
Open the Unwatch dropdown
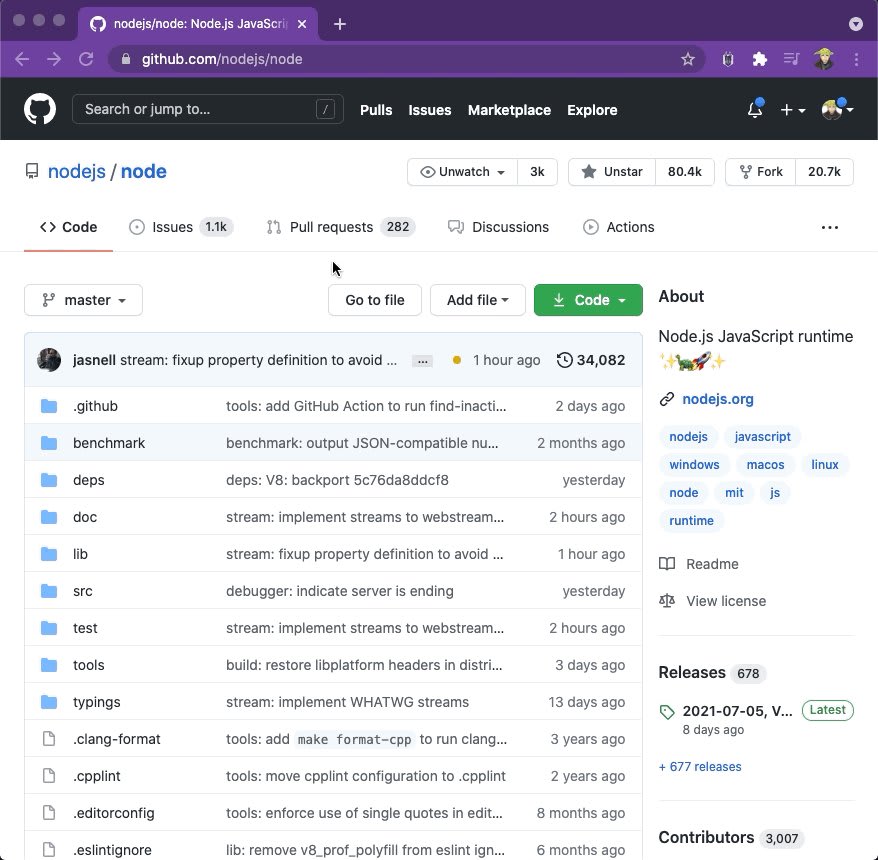tap(463, 172)
